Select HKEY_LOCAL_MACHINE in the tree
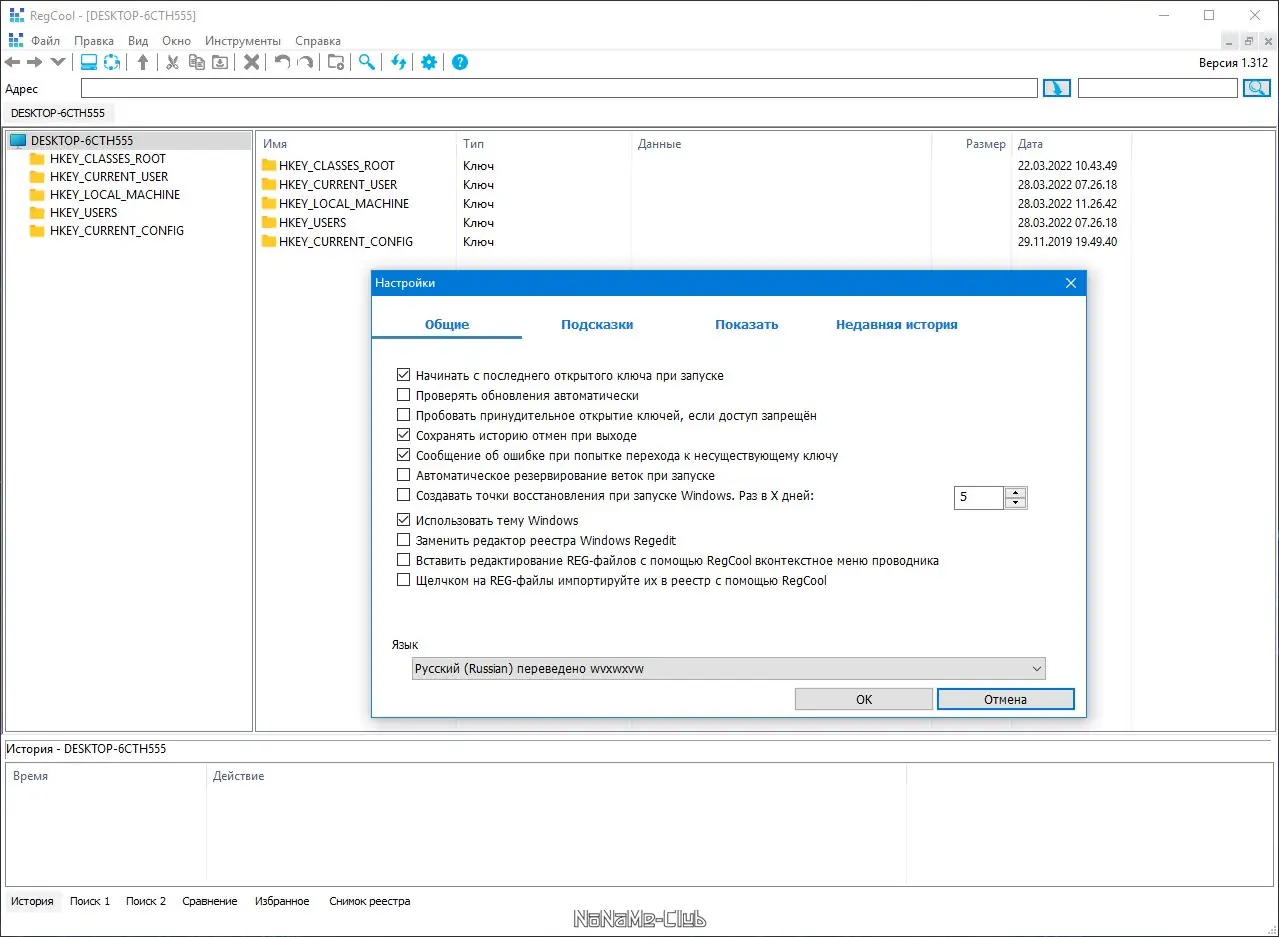Image resolution: width=1279 pixels, height=937 pixels. coord(115,195)
